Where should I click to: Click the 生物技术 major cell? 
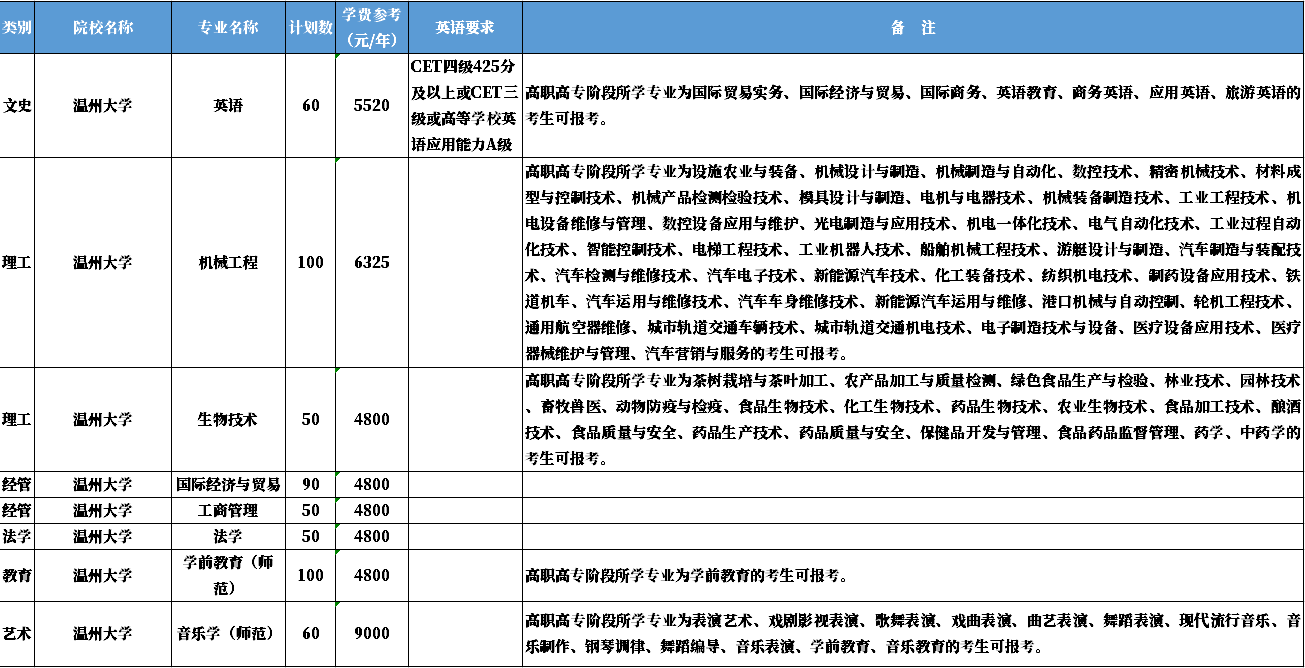coord(228,420)
